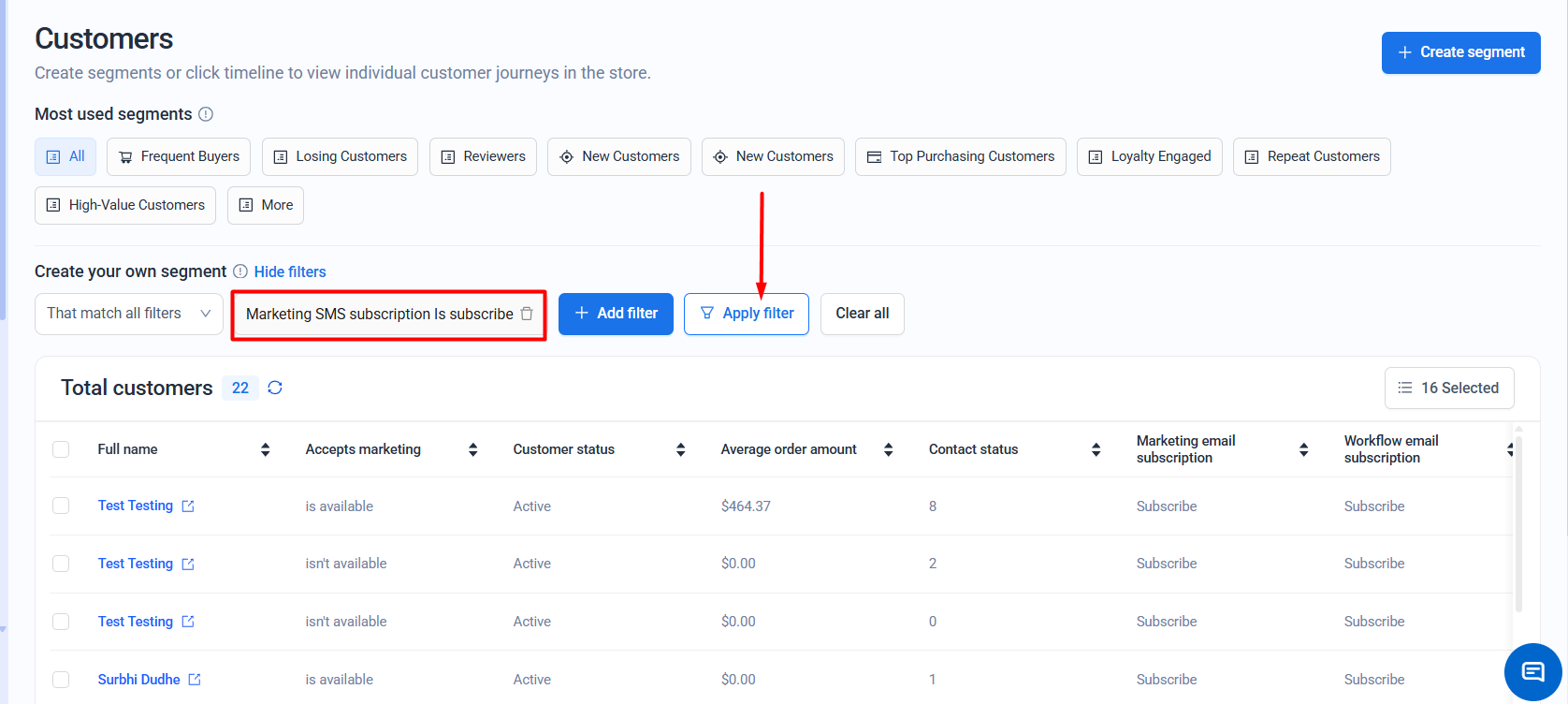1568x704 pixels.
Task: Sort by Average order amount column
Action: tap(888, 449)
